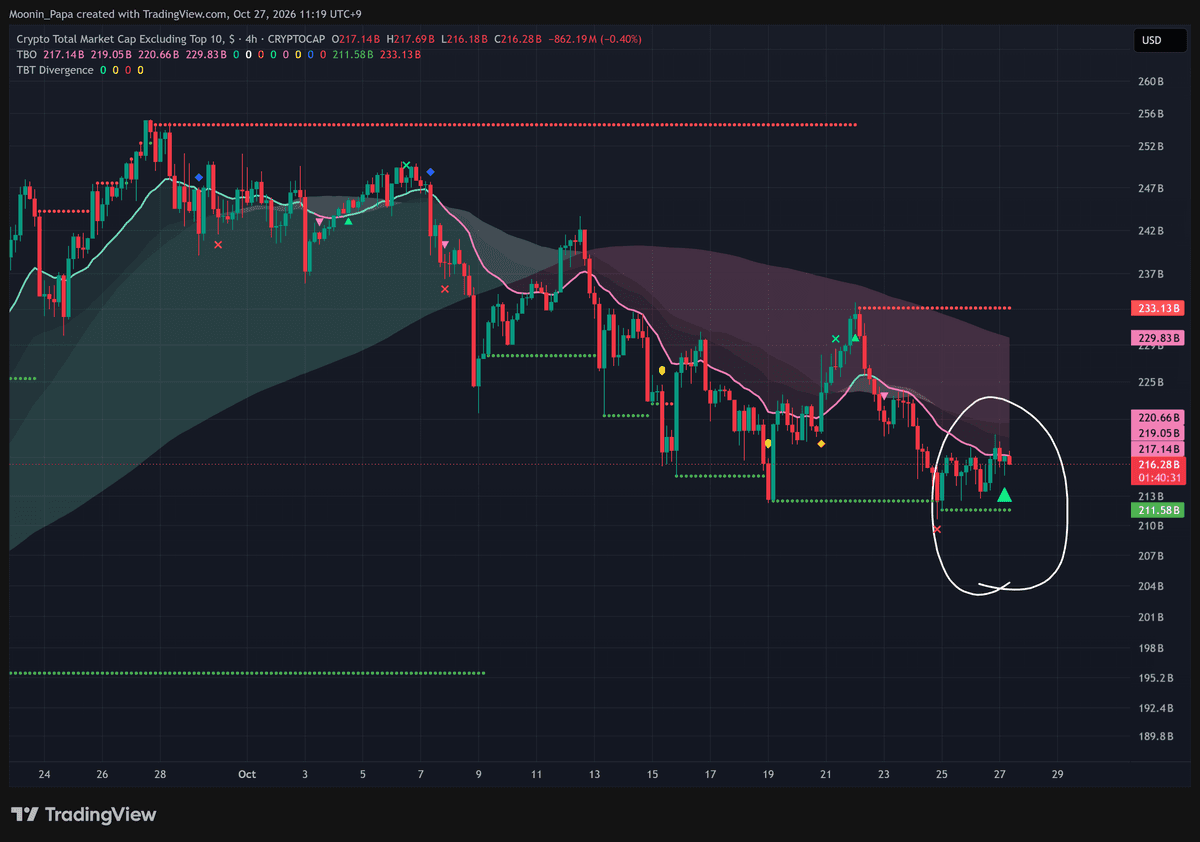Click the red dotted resistance line at 256B

[x=505, y=125]
